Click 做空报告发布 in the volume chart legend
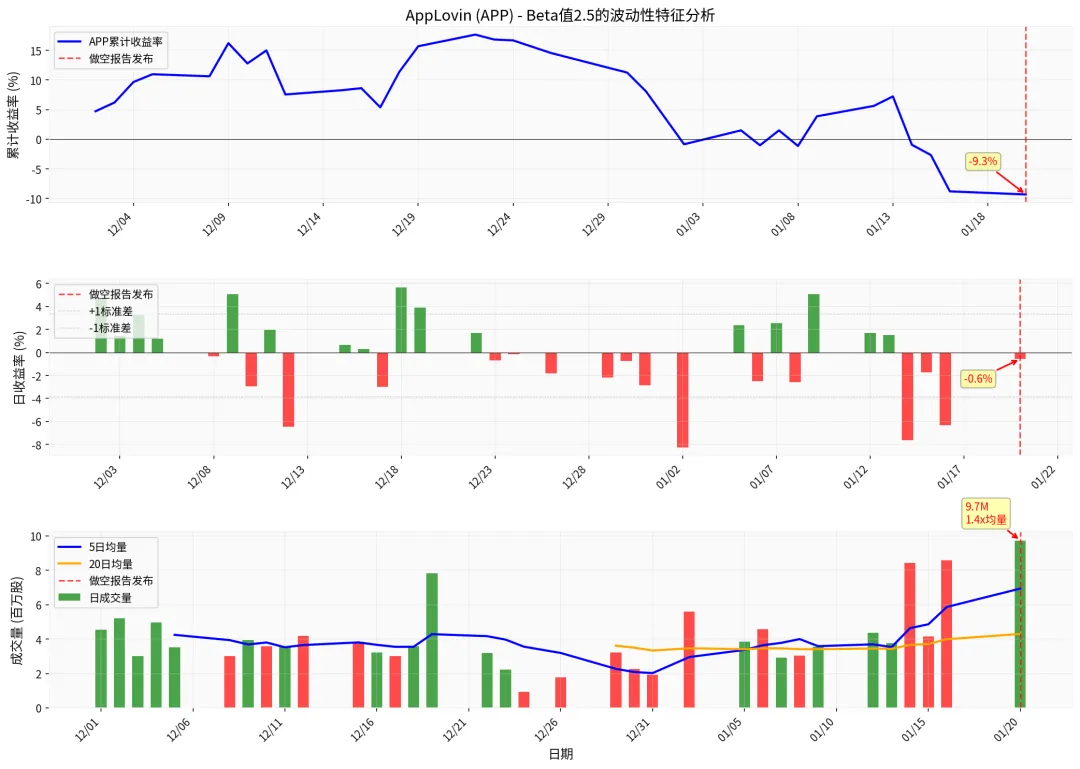This screenshot has height=769, width=1080. pos(105,581)
